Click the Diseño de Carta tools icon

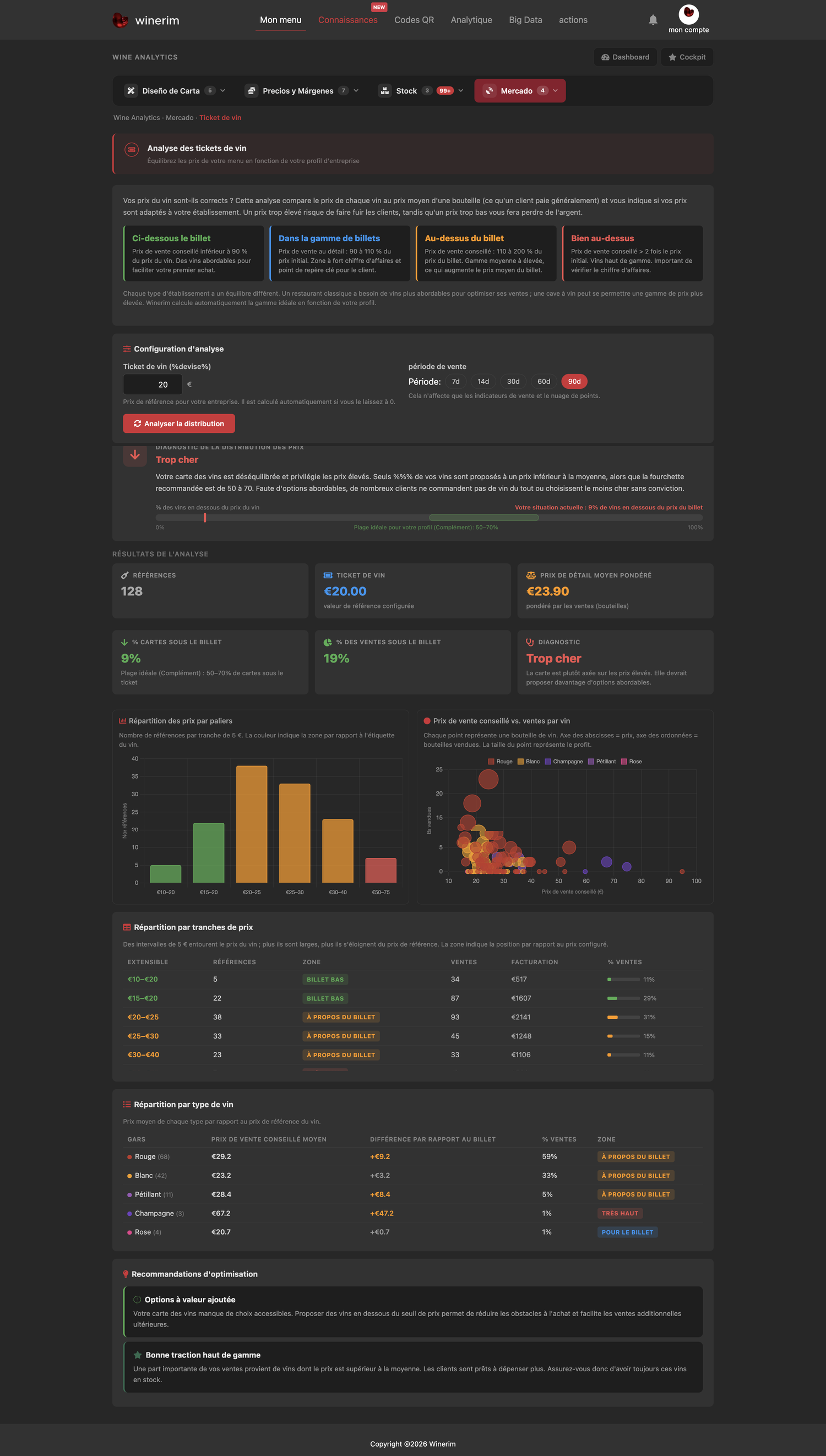coord(131,91)
